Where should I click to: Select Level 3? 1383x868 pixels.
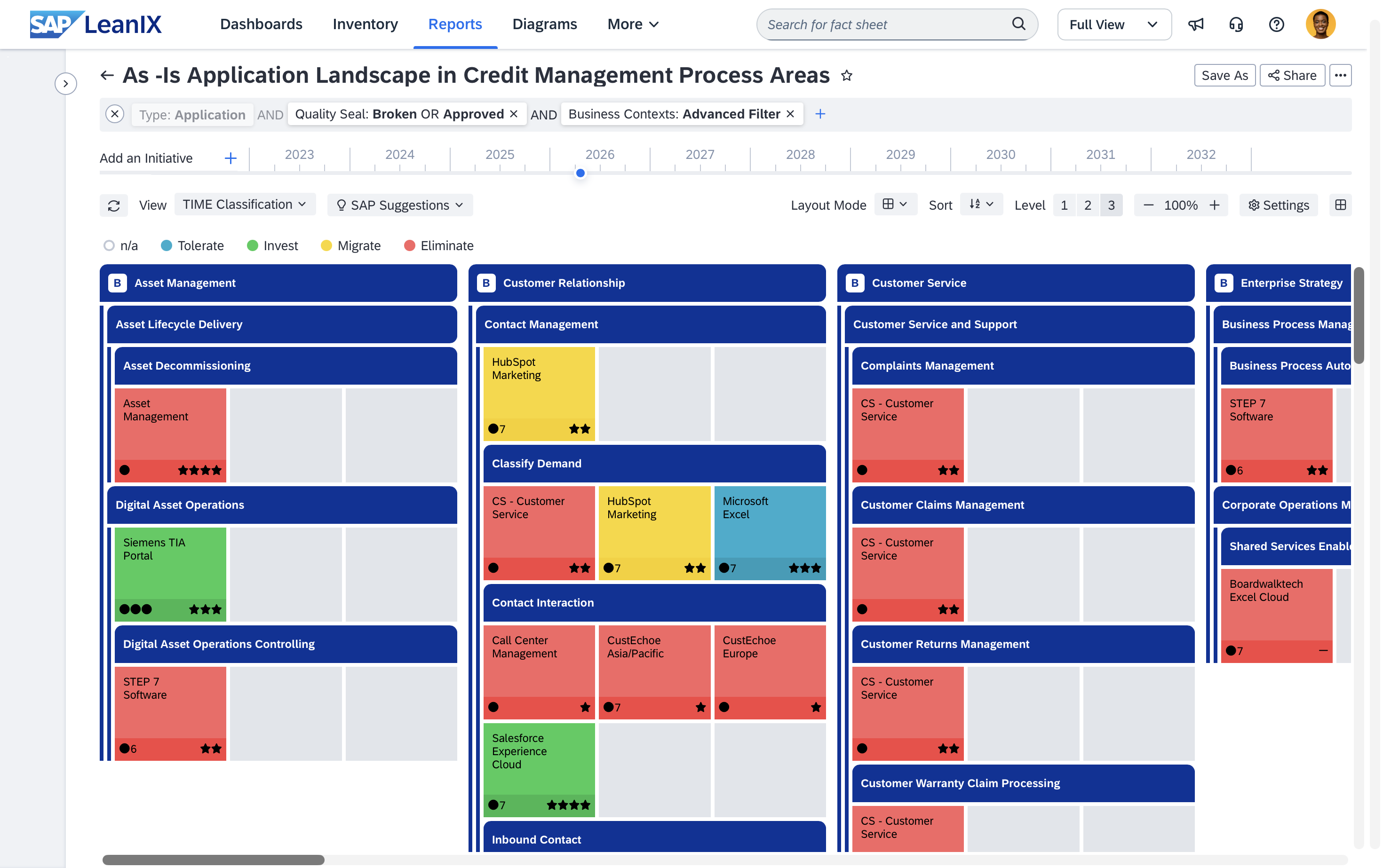click(x=1111, y=205)
